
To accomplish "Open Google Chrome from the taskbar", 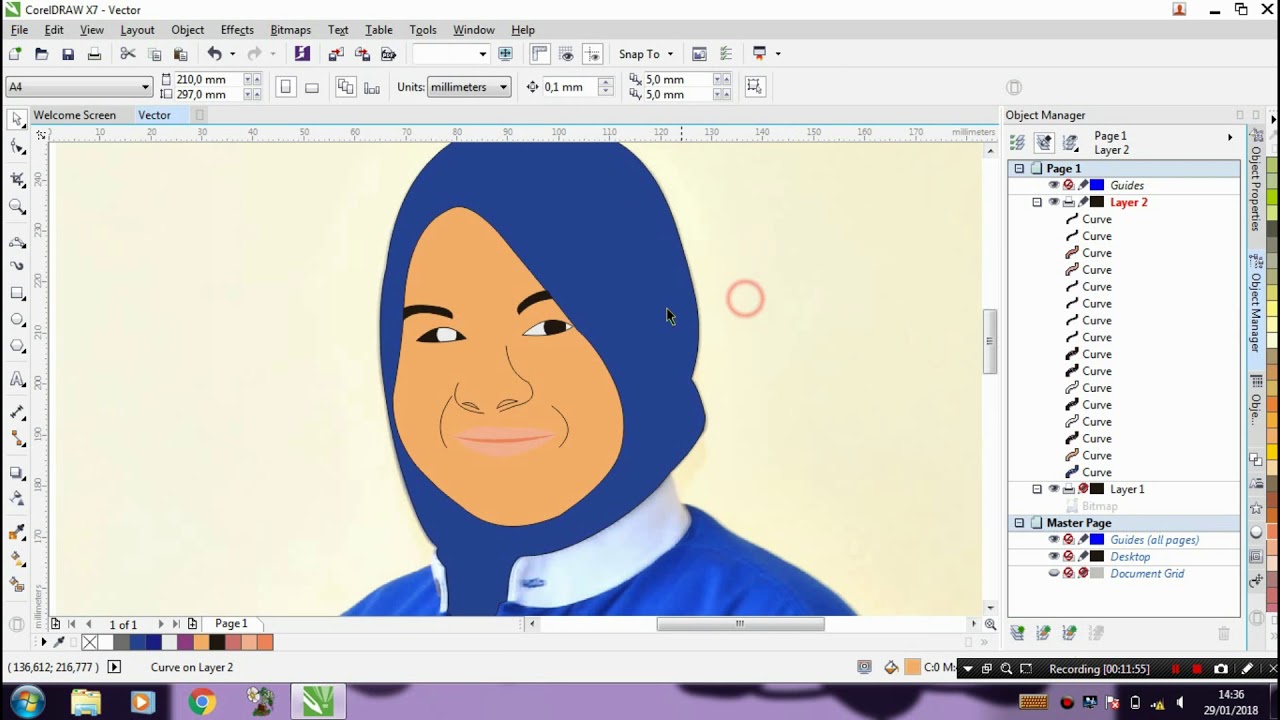I will coord(201,702).
